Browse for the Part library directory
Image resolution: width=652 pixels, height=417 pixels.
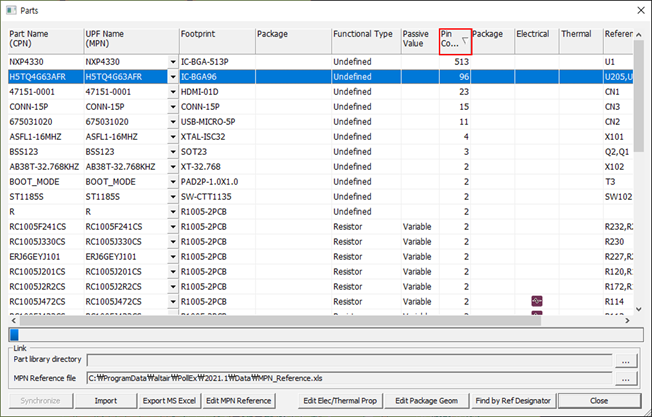626,360
